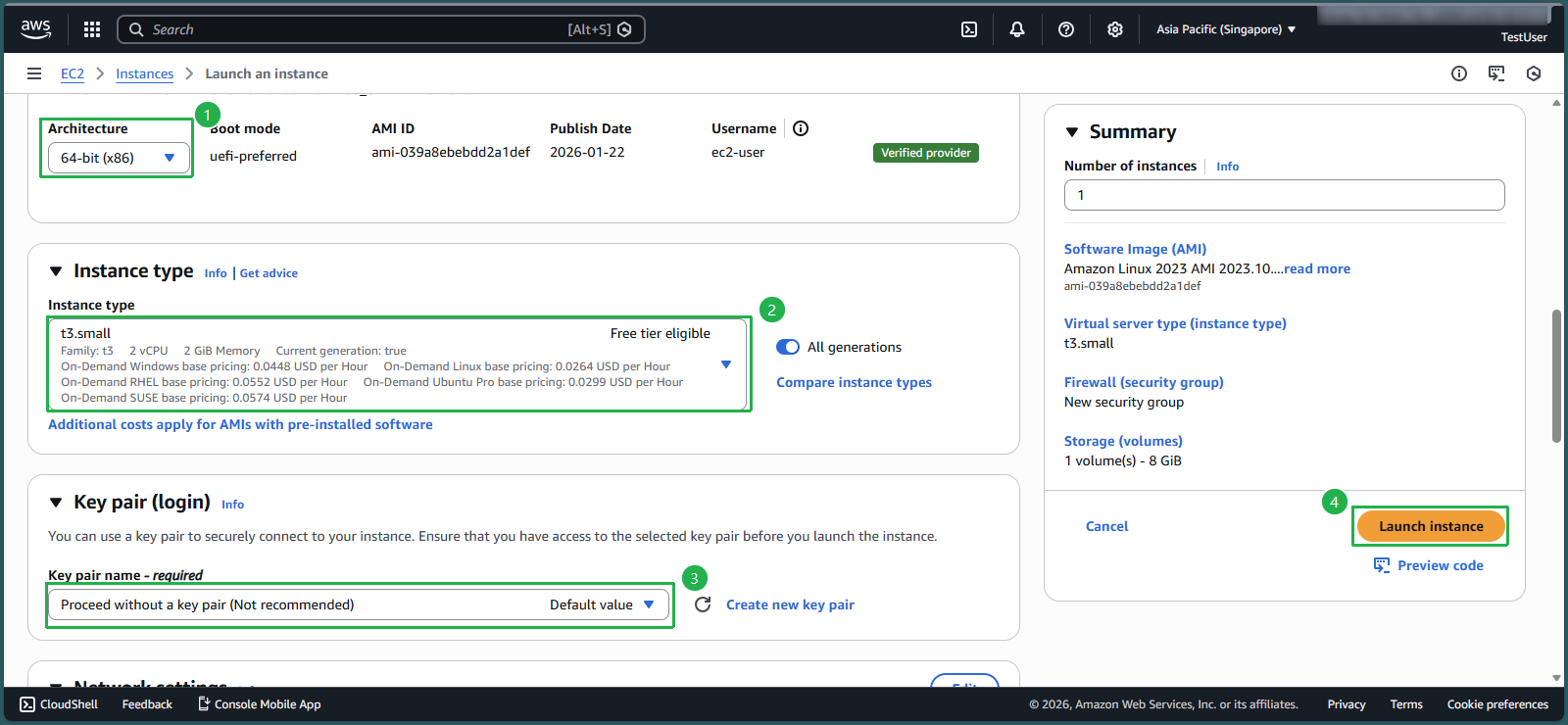The width and height of the screenshot is (1568, 725).
Task: Click the 2026-01-22 publish date value
Action: (587, 152)
